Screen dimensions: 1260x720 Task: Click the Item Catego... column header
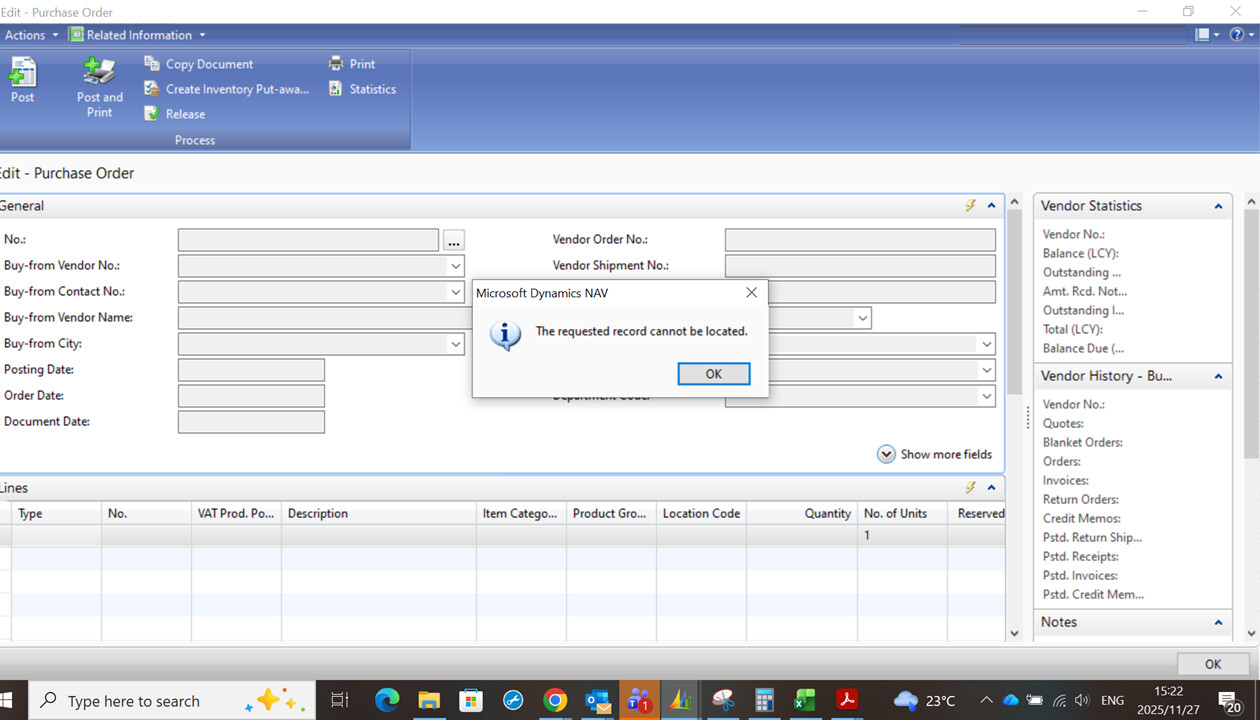pos(521,513)
